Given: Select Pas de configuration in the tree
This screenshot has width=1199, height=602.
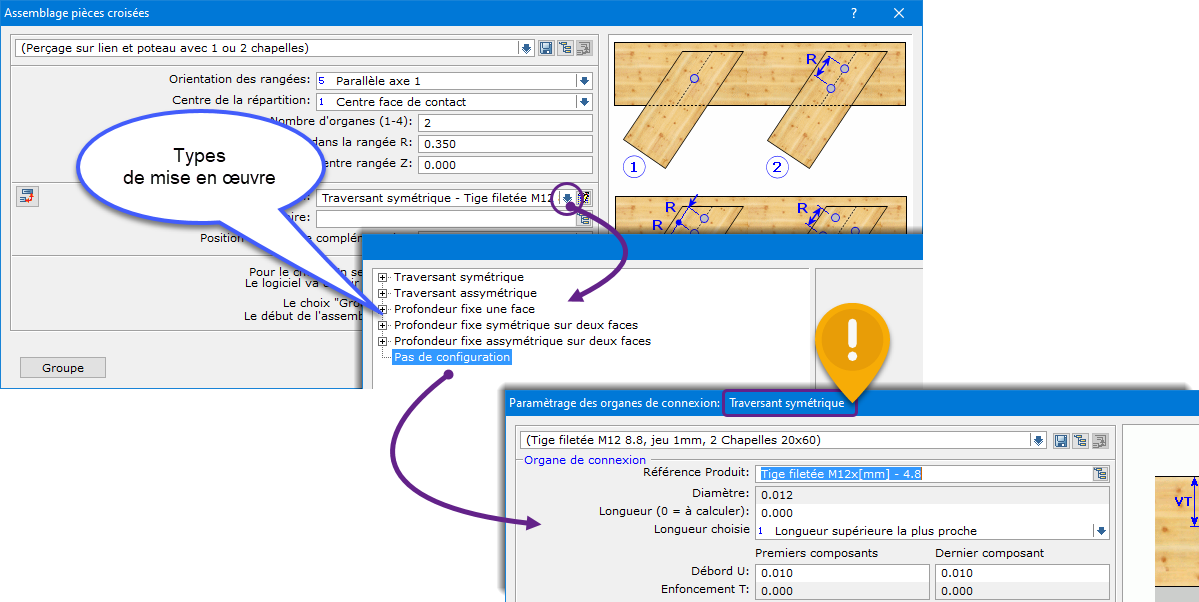Looking at the screenshot, I should 452,357.
